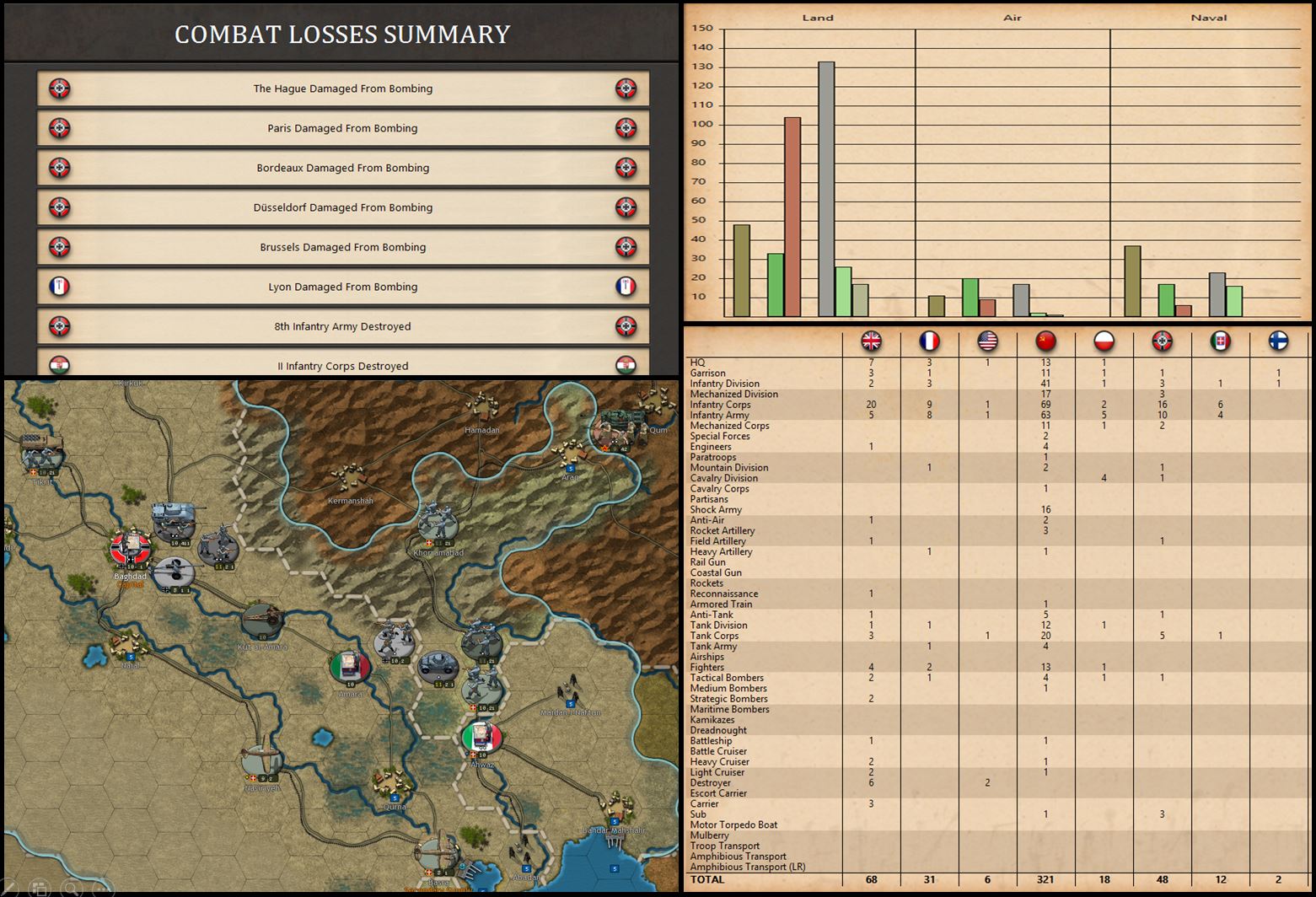Image resolution: width=1316 pixels, height=897 pixels.
Task: Click the French flag icon left of the Lyon entry
Action: click(x=60, y=287)
